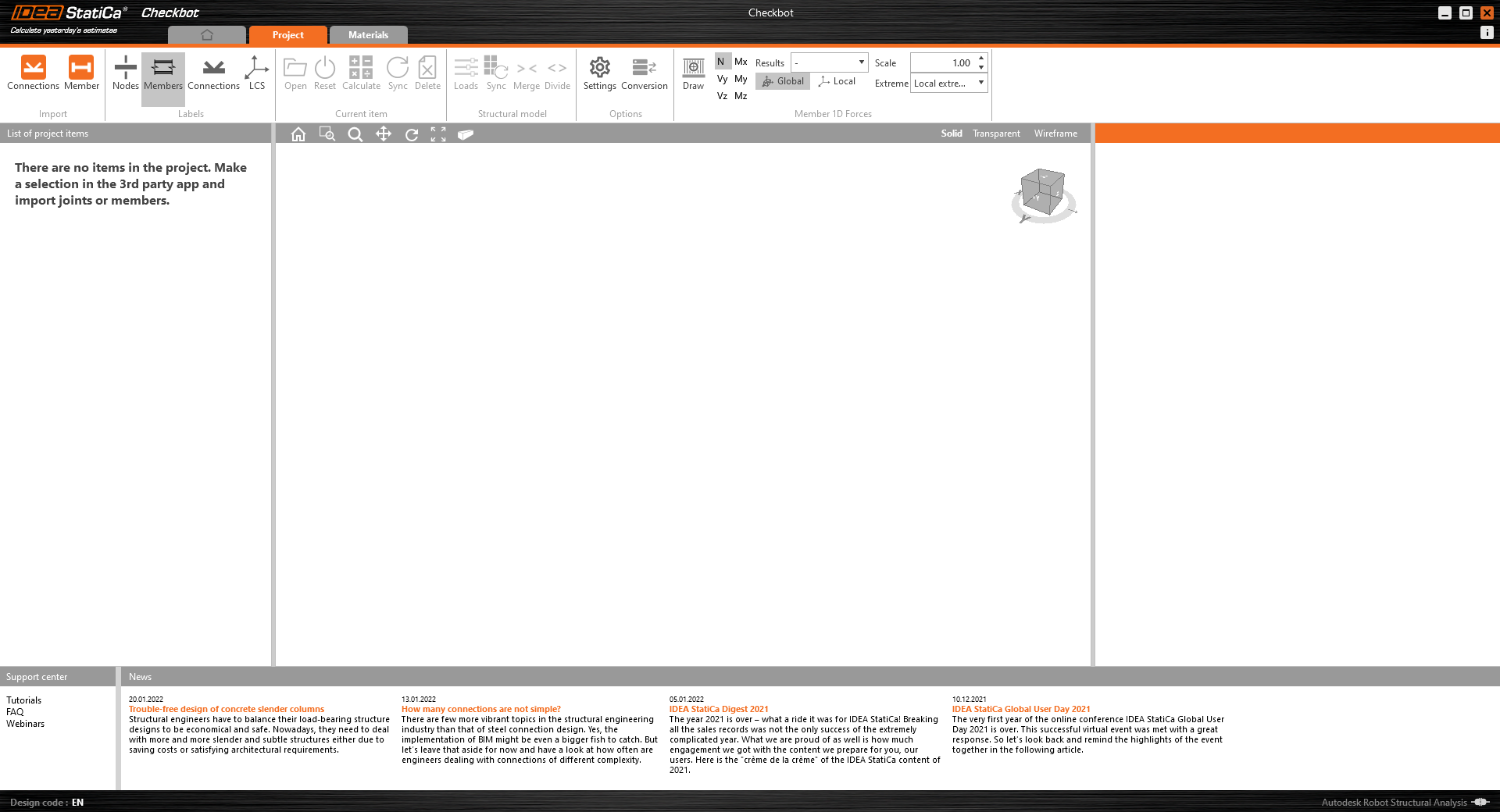Click the home view icon in viewport toolbar
The height and width of the screenshot is (812, 1500).
(x=298, y=134)
